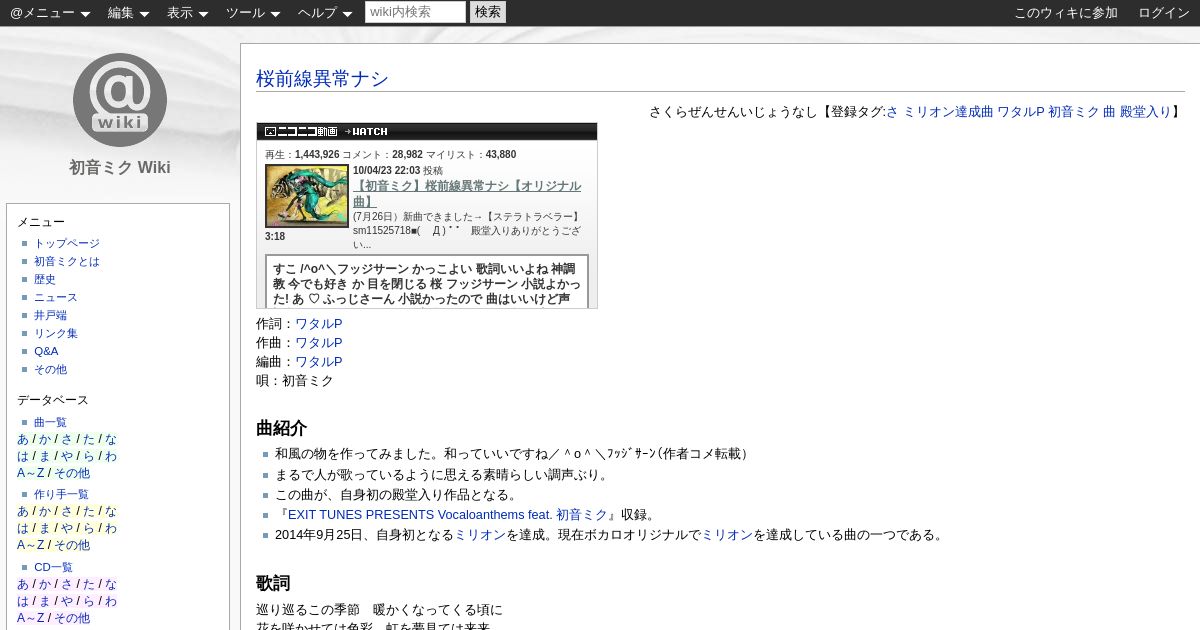Open 初音ミクとは sidebar link

(67, 261)
